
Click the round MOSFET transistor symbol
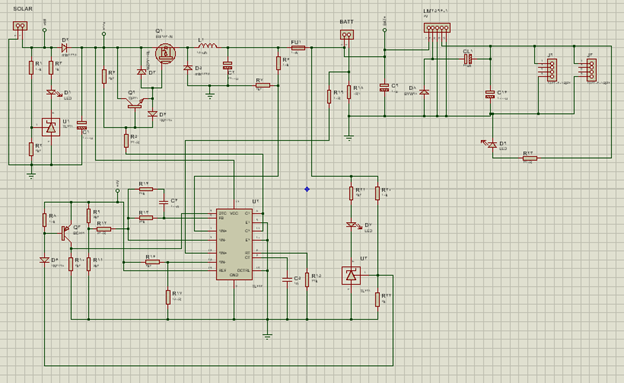tap(166, 53)
